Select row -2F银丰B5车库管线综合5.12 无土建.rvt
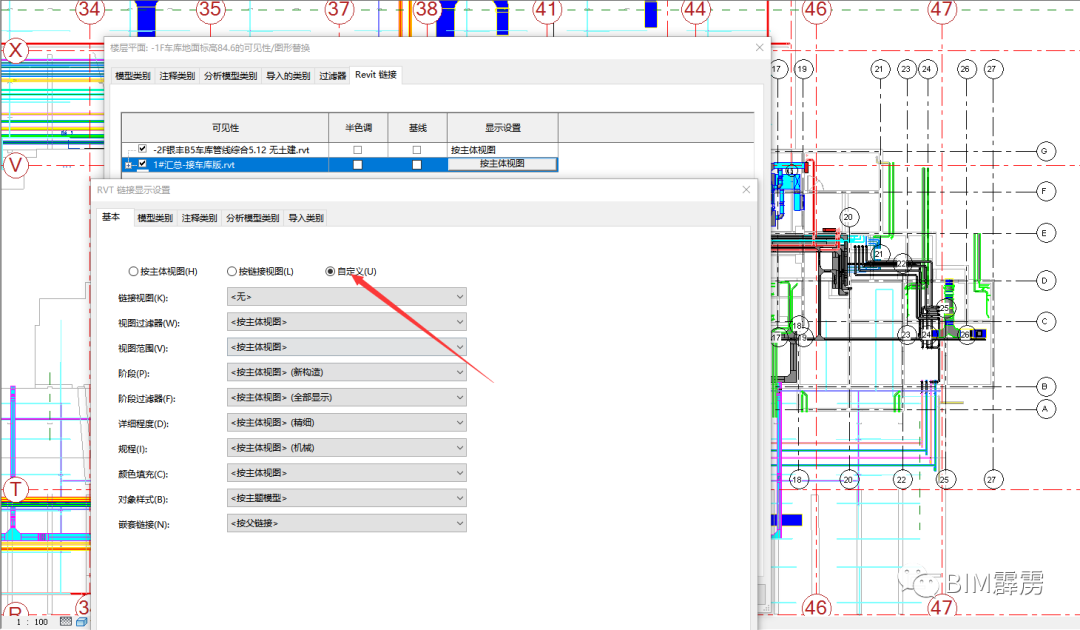 [340, 149]
